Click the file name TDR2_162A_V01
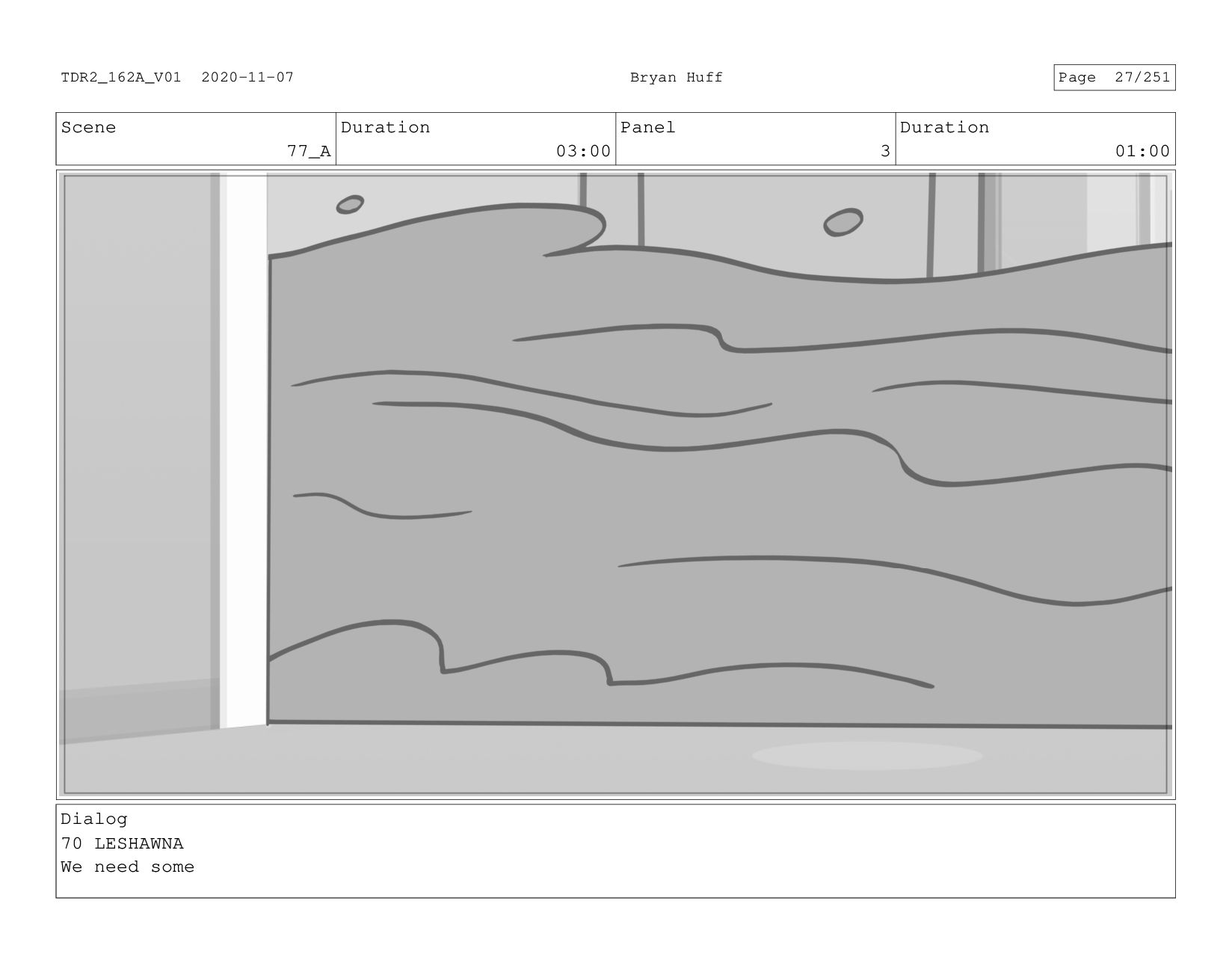Screen dimensions: 1232x954 pyautogui.click(x=121, y=77)
